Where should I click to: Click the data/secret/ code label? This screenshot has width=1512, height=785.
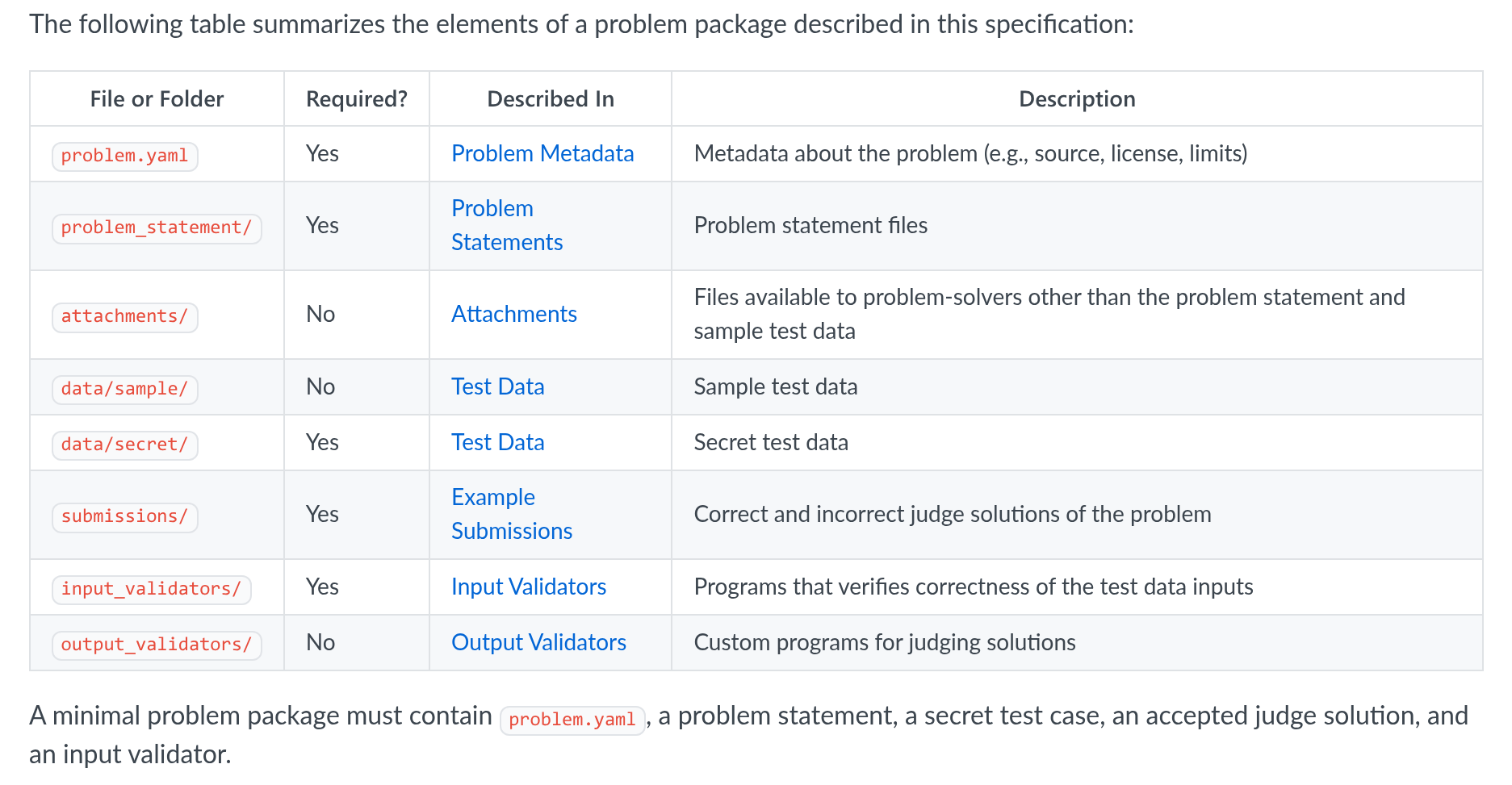124,445
